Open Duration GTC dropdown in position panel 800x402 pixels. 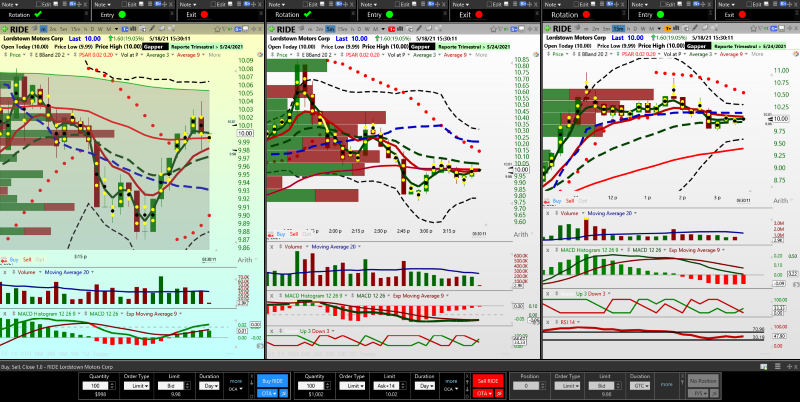coord(640,386)
